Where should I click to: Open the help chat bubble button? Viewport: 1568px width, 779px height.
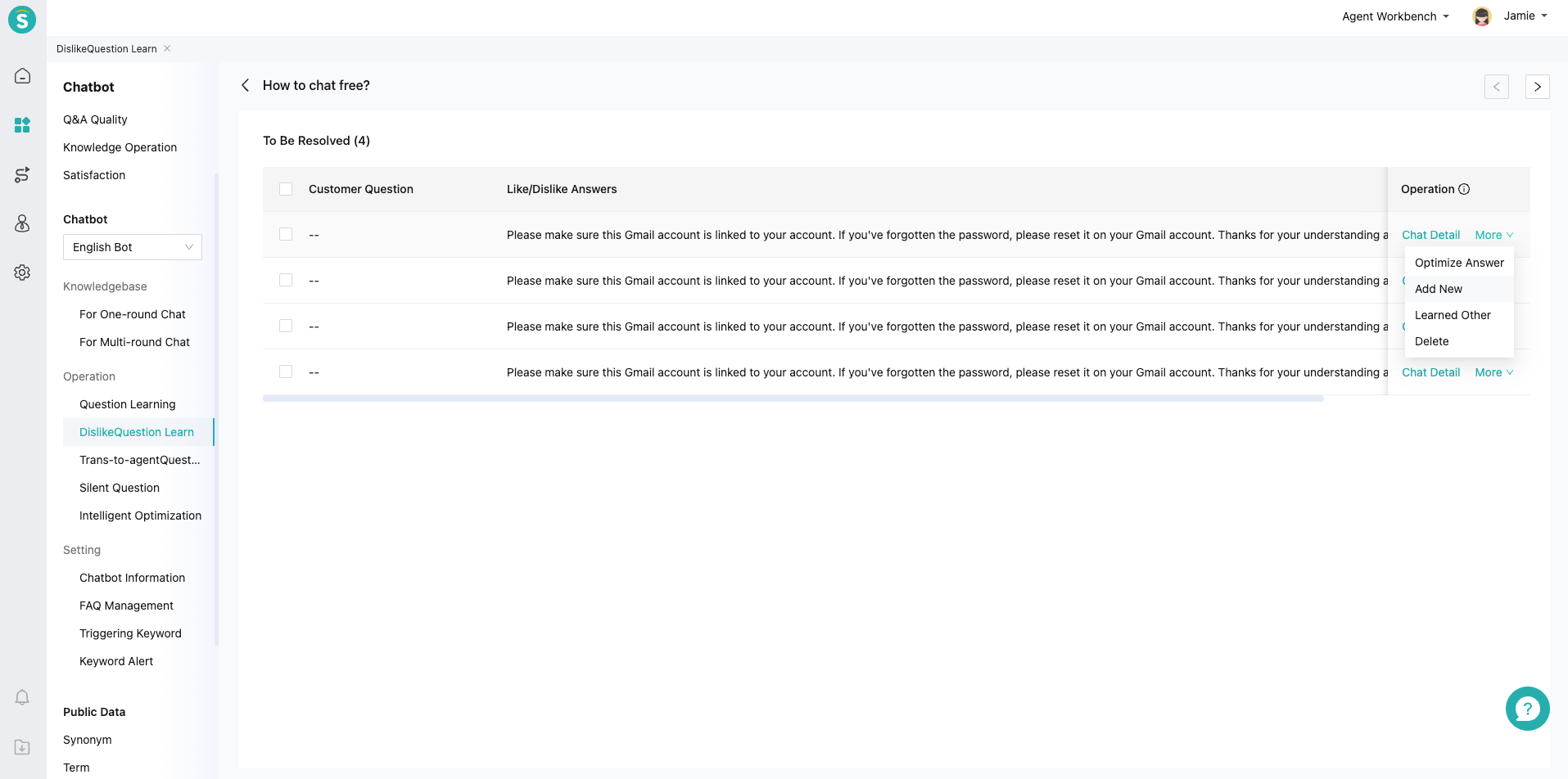(x=1528, y=709)
